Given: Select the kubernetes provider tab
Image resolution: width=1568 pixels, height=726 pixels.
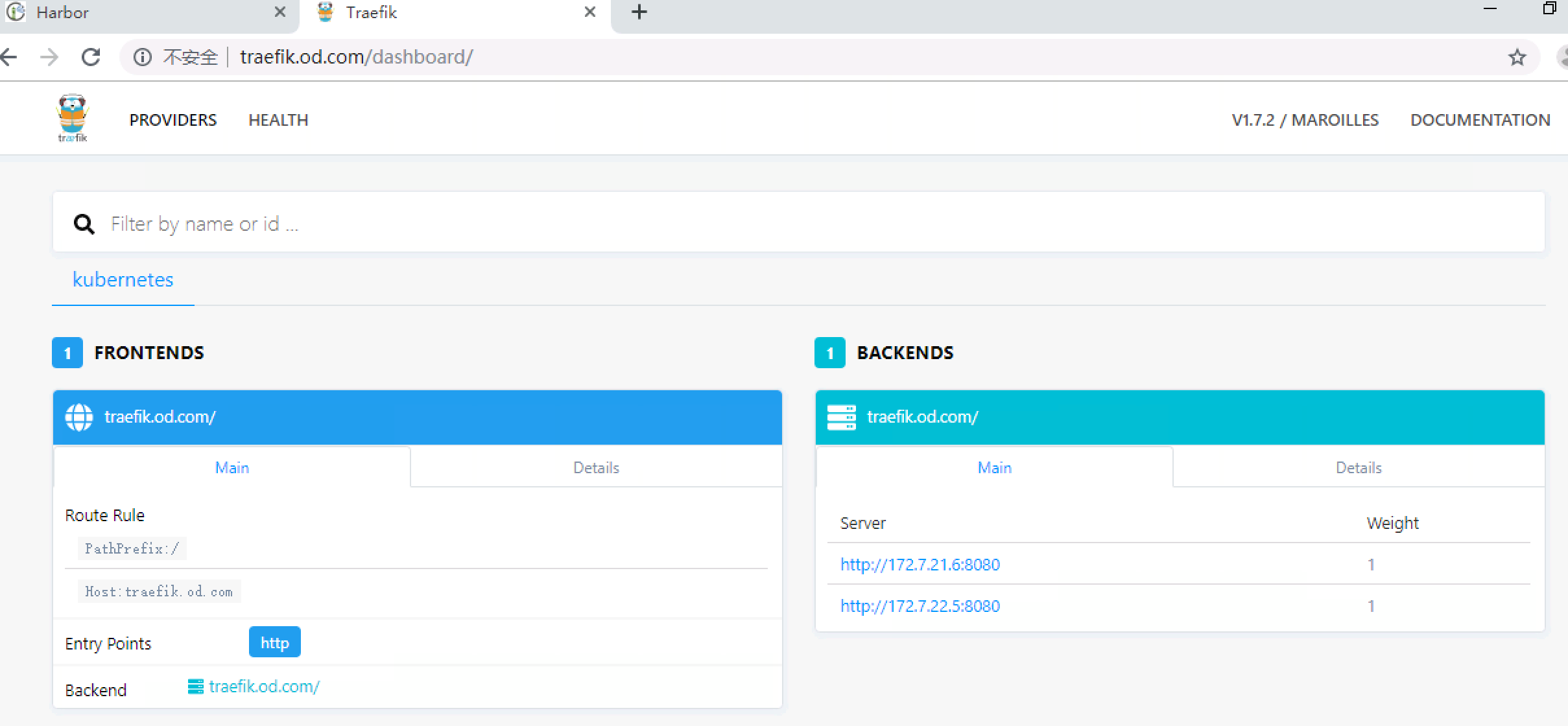Looking at the screenshot, I should point(123,280).
